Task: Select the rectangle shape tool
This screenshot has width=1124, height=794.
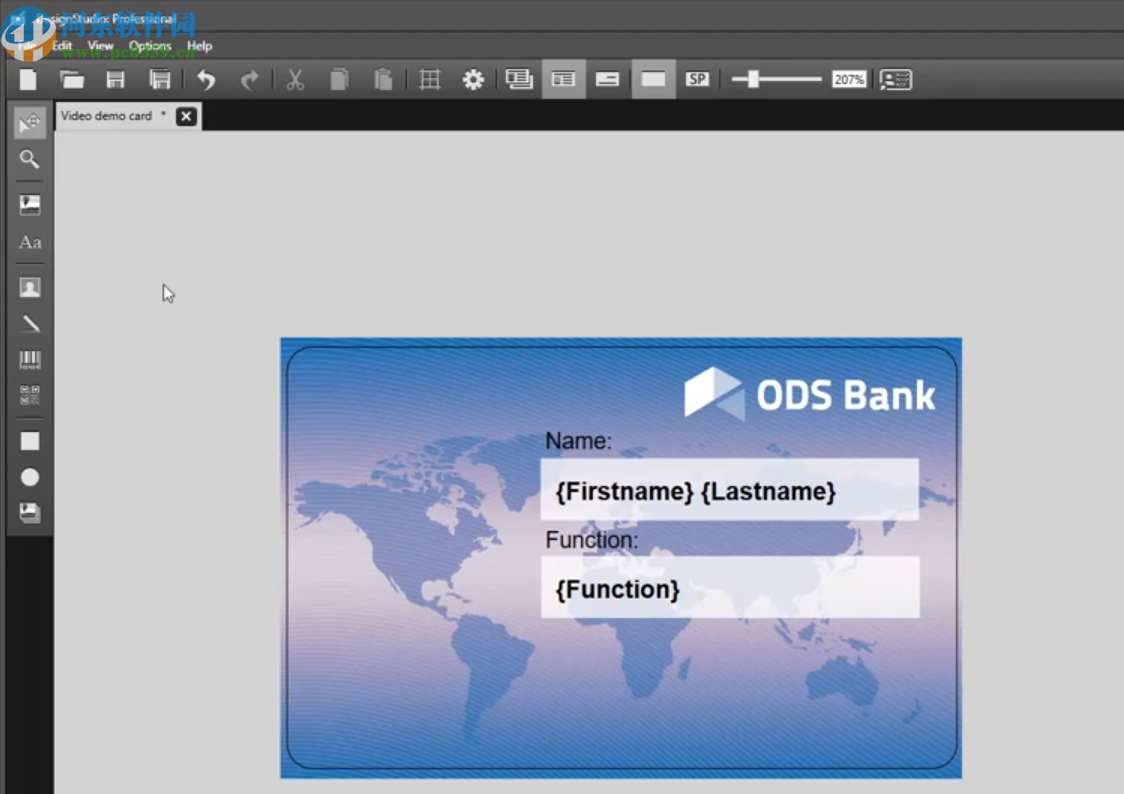Action: 29,441
